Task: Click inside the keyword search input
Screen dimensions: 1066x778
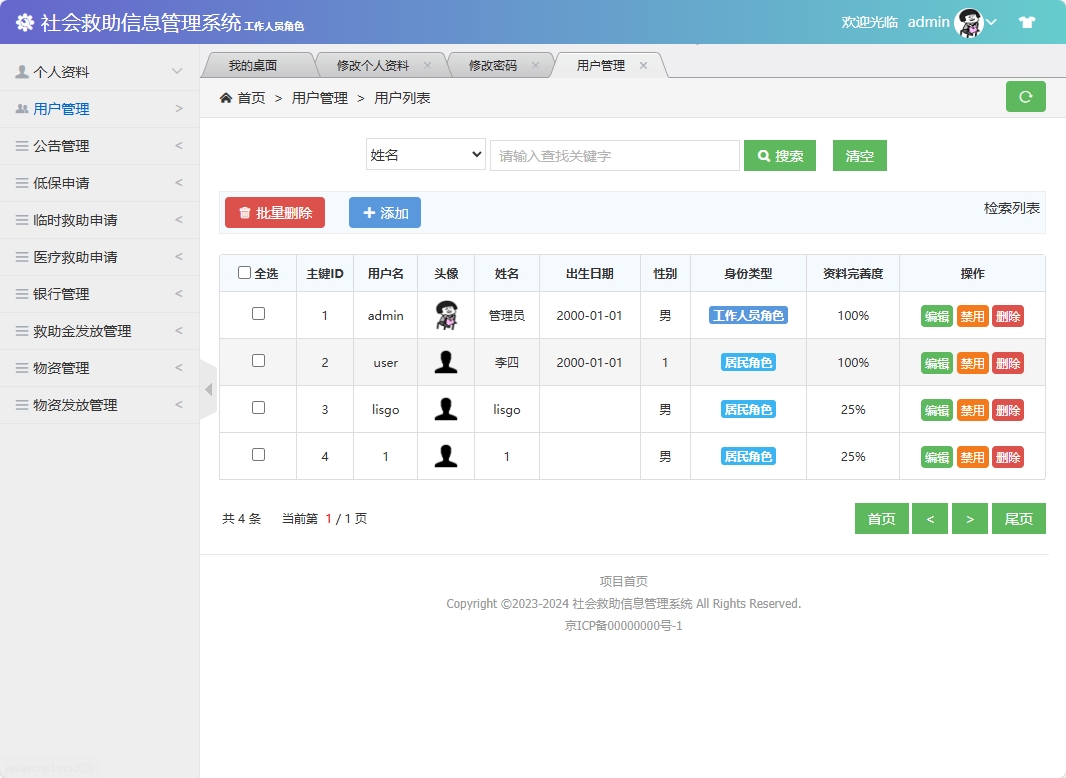Action: pyautogui.click(x=614, y=155)
